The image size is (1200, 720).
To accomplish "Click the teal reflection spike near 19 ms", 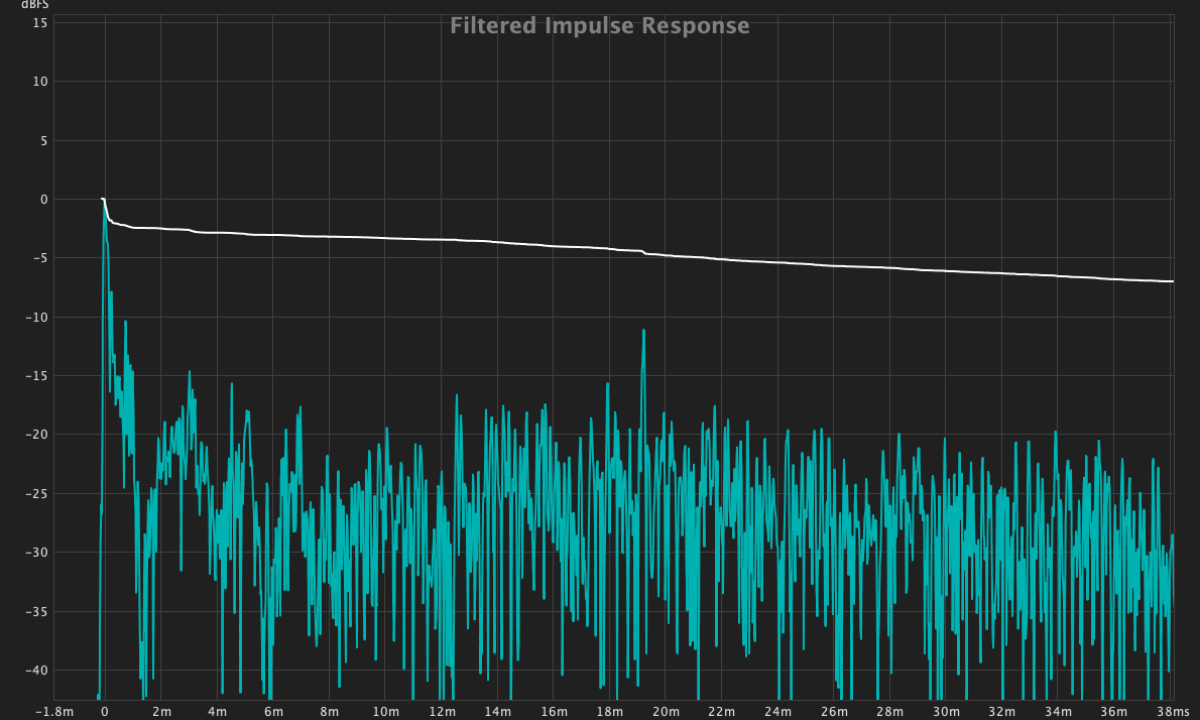I will coord(644,331).
